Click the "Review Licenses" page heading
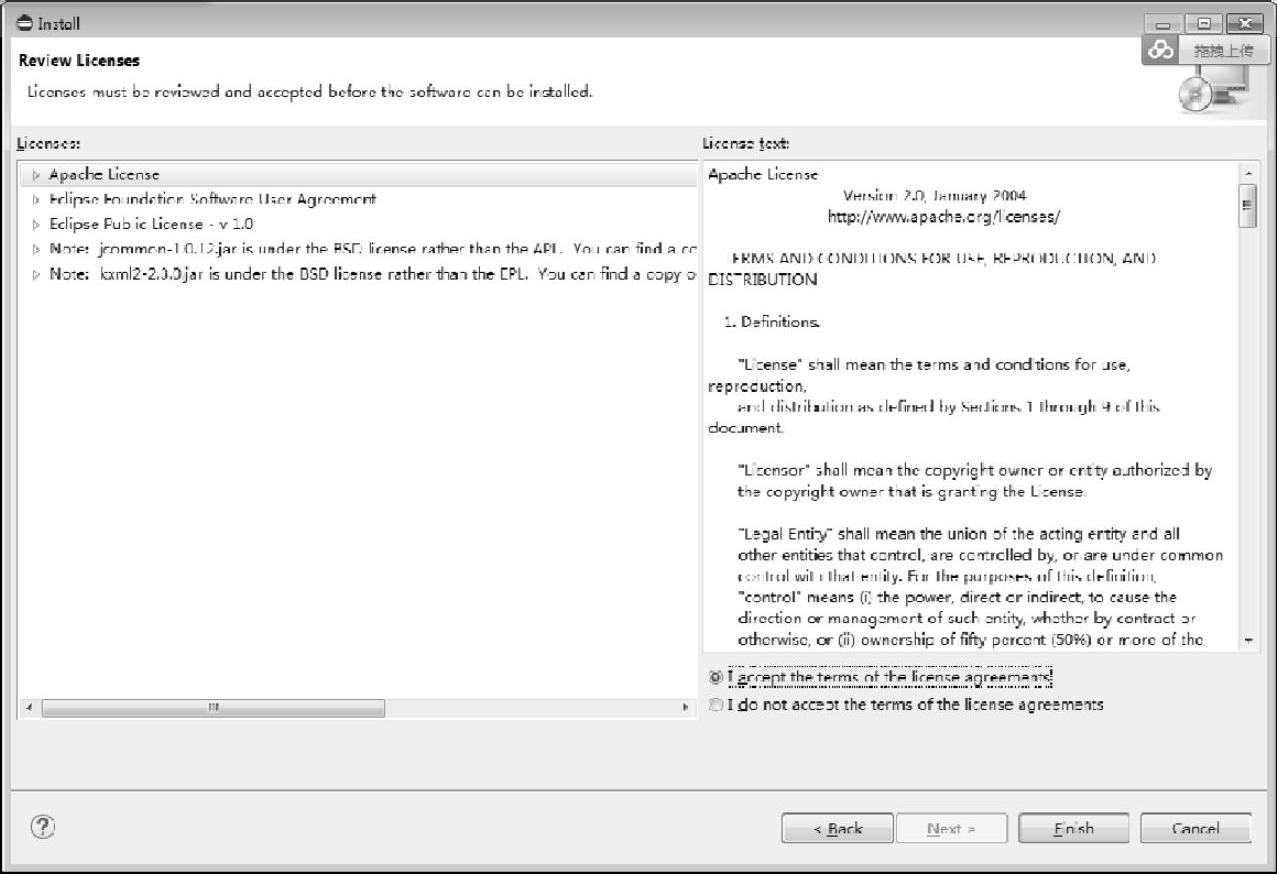1277x874 pixels. tap(79, 61)
